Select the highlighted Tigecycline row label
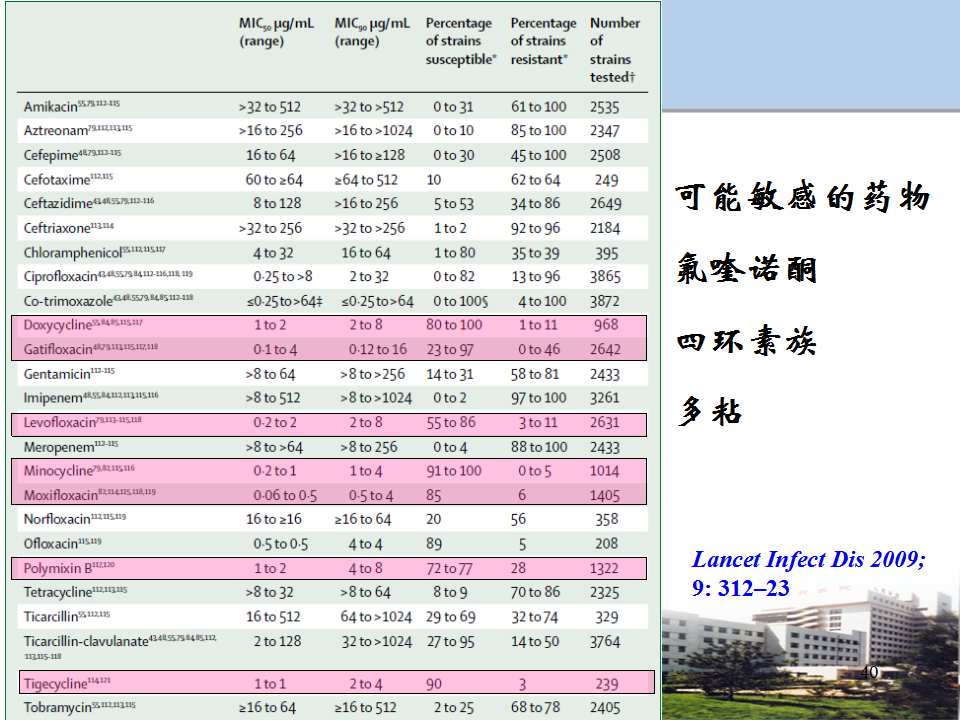 pyautogui.click(x=56, y=684)
